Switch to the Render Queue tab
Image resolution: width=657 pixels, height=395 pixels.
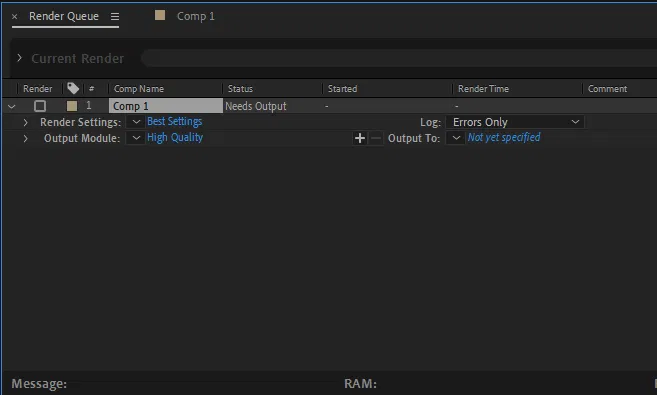(64, 16)
